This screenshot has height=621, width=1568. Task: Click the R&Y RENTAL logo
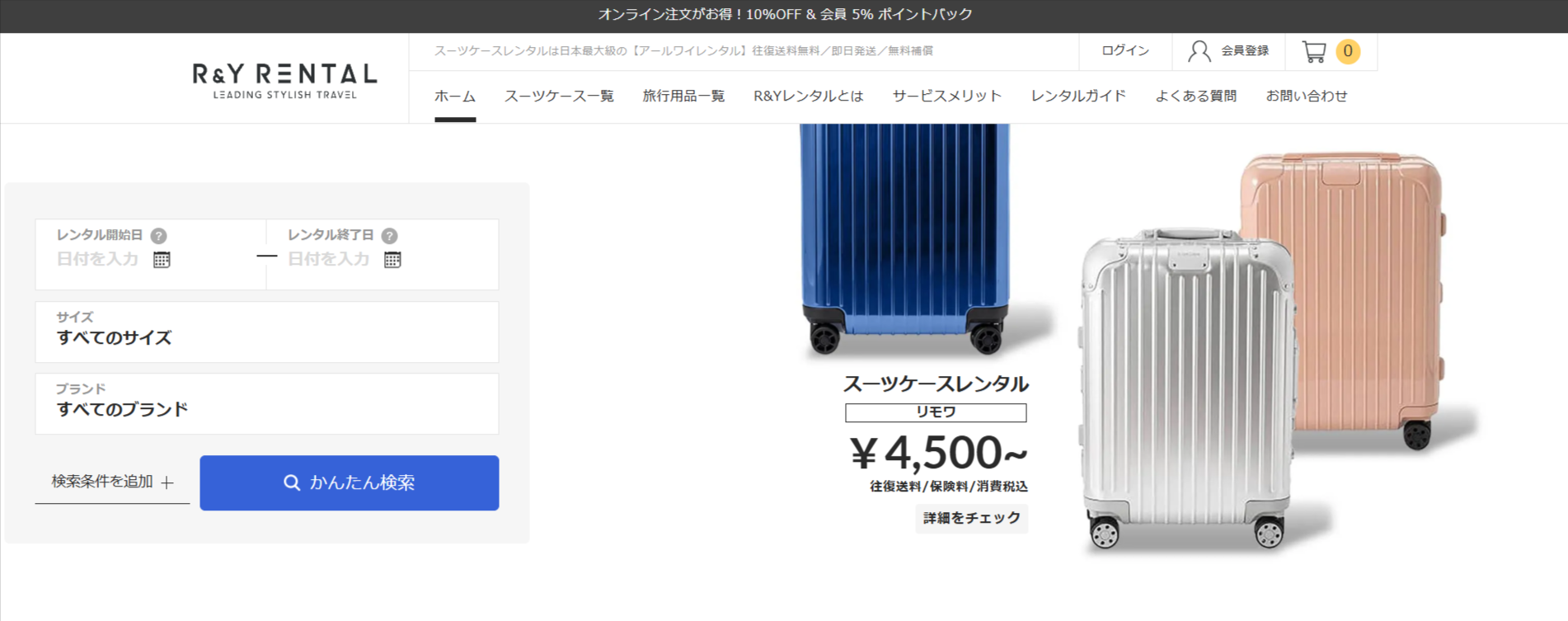point(284,81)
